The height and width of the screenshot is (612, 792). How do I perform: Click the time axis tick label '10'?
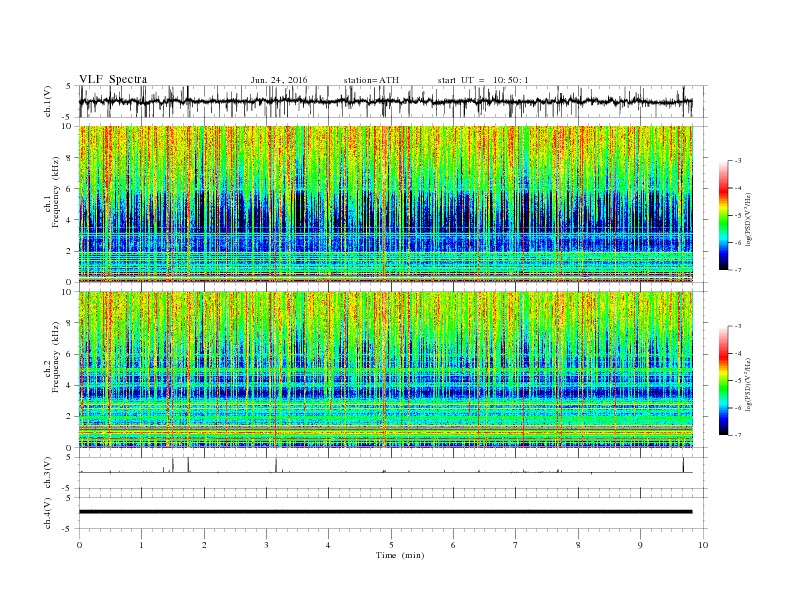[x=703, y=545]
